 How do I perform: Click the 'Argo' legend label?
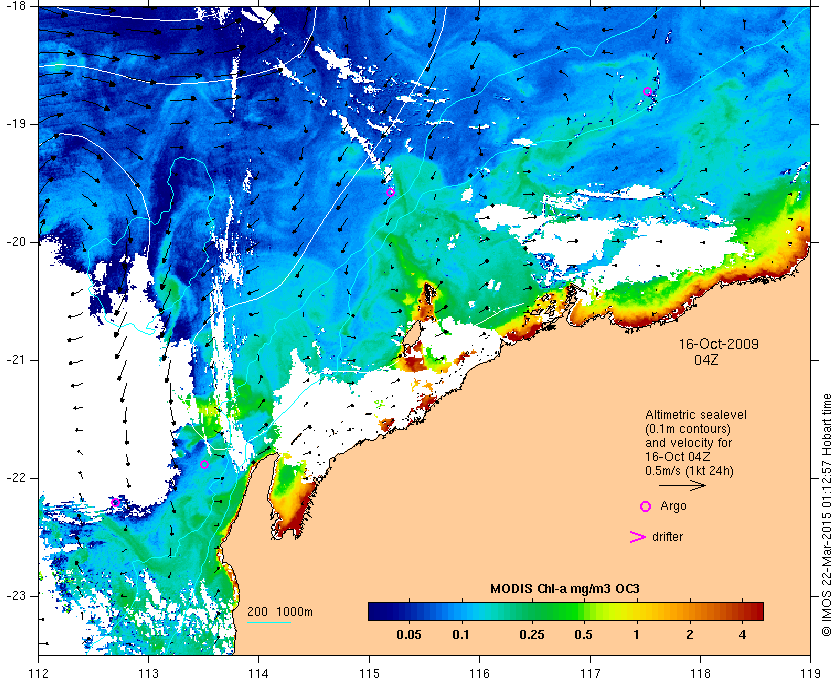[673, 506]
